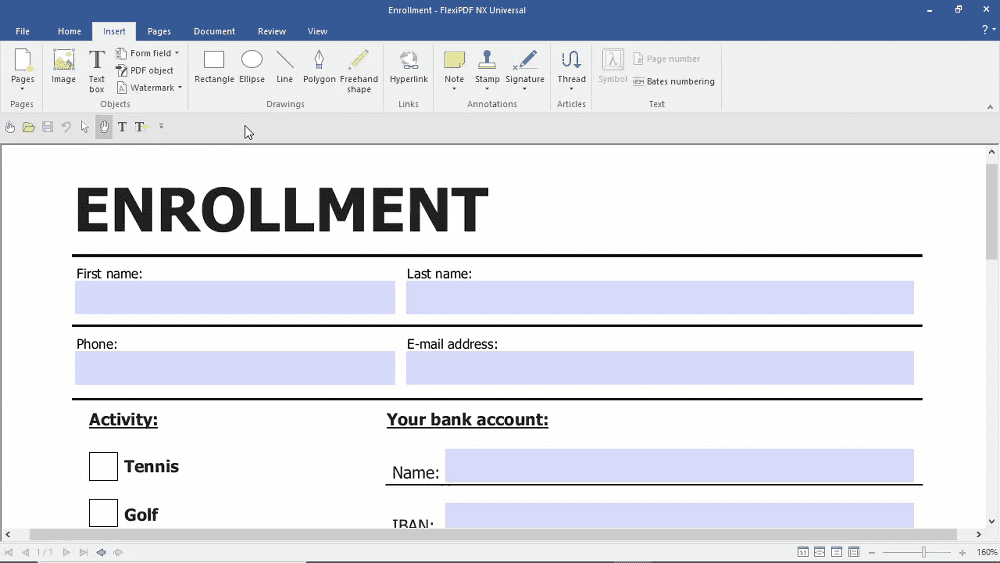The height and width of the screenshot is (563, 1000).
Task: Activate the Freehand shape tool
Action: click(x=358, y=70)
